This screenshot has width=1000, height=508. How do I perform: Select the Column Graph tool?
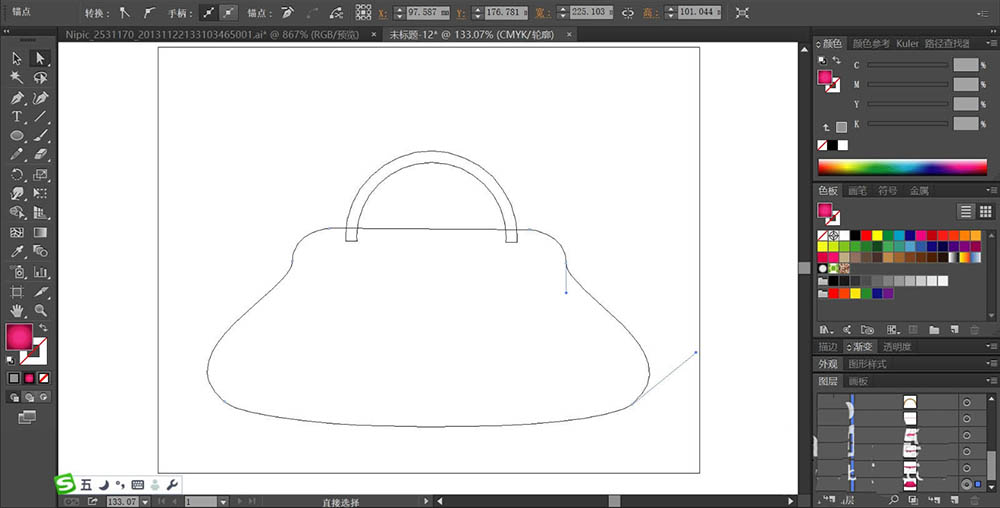(x=40, y=272)
